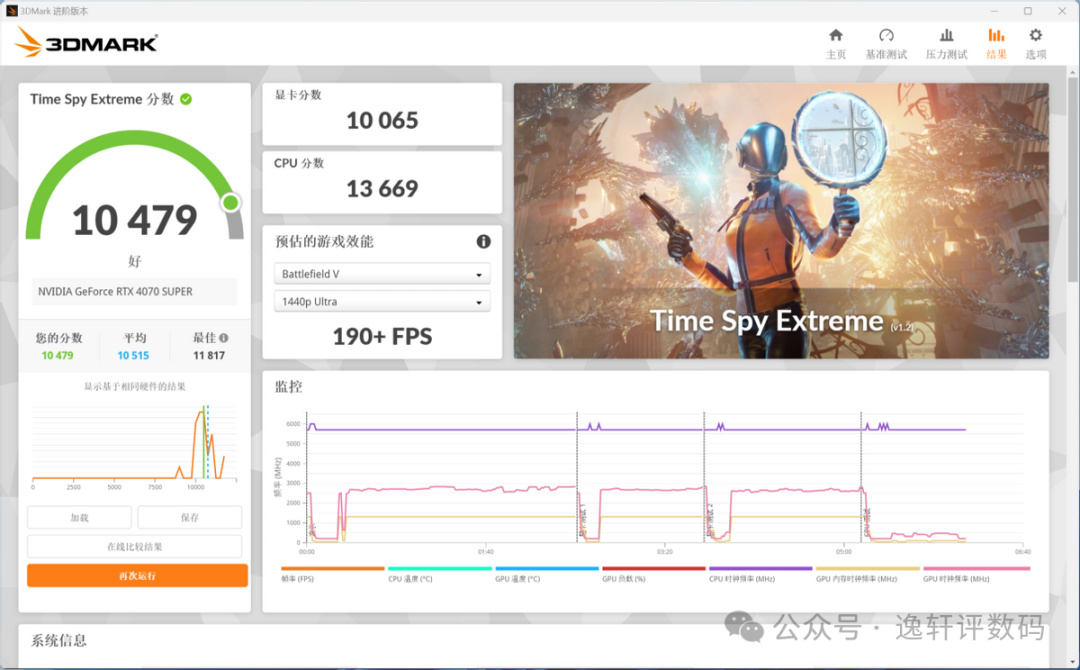Toggle the GPU 负载 (%) red legend swatch
This screenshot has height=670, width=1080.
point(654,569)
